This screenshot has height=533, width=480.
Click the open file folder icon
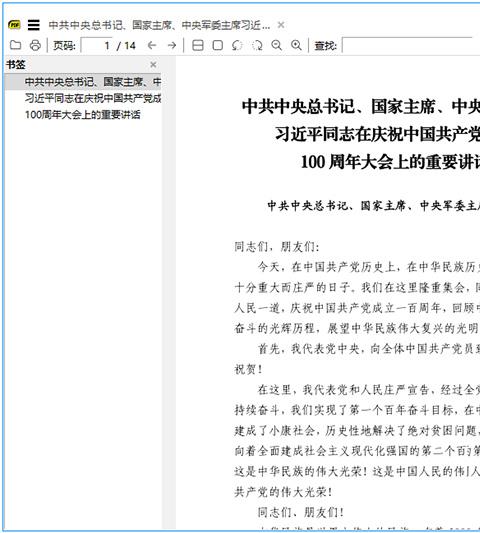coord(15,45)
